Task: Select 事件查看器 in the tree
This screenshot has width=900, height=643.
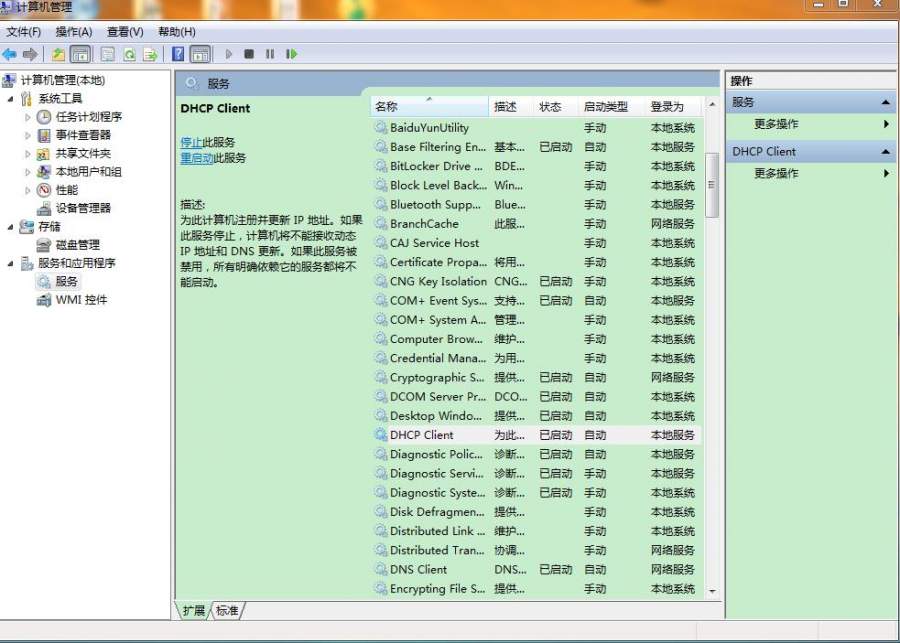Action: (83, 135)
